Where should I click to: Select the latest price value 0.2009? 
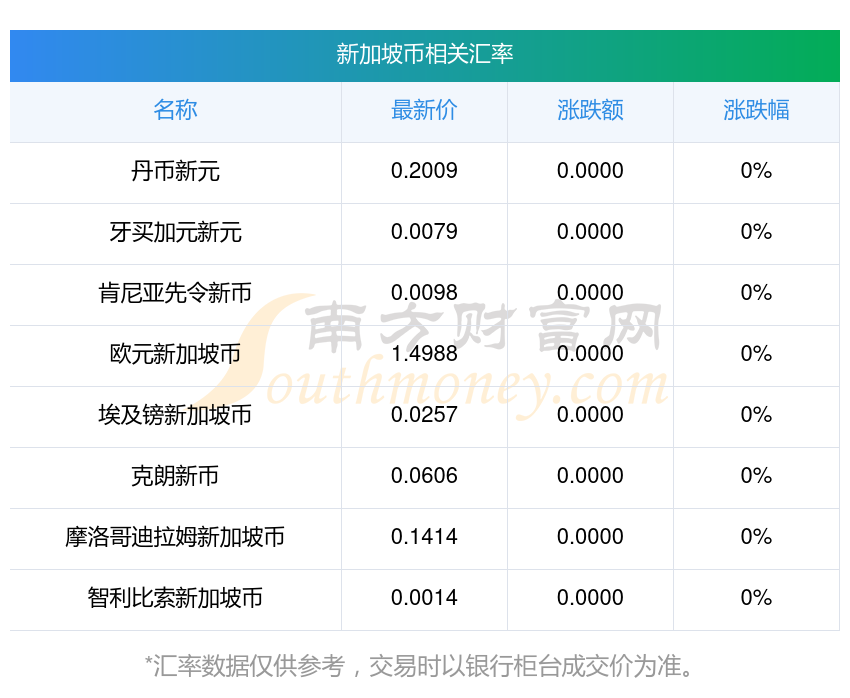click(424, 171)
